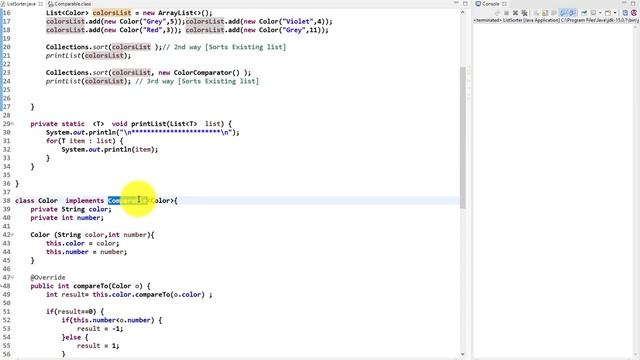Click Remove All Terminated Launches double-X icon
Viewport: 640px width, 360px height.
[524, 13]
